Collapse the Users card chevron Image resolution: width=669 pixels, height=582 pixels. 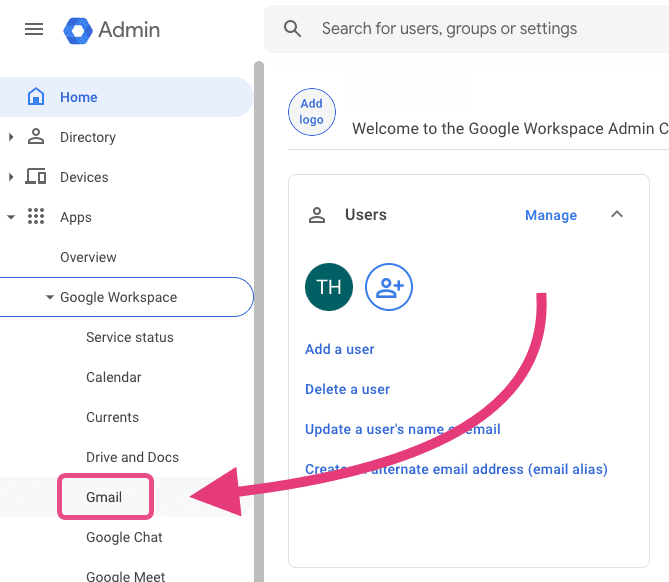click(x=617, y=214)
